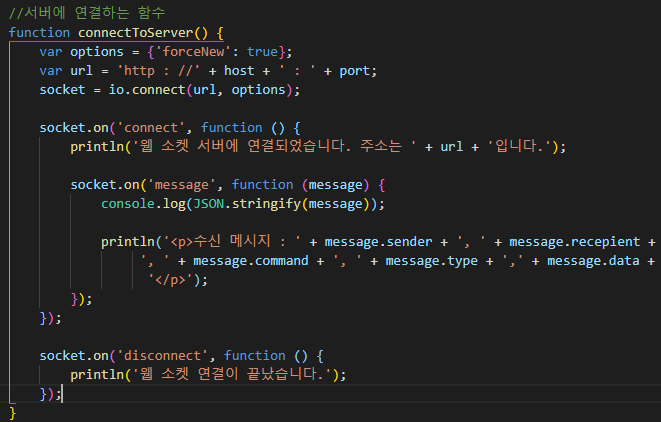Click the 'connect' event string
This screenshot has height=422, width=661.
click(x=151, y=128)
